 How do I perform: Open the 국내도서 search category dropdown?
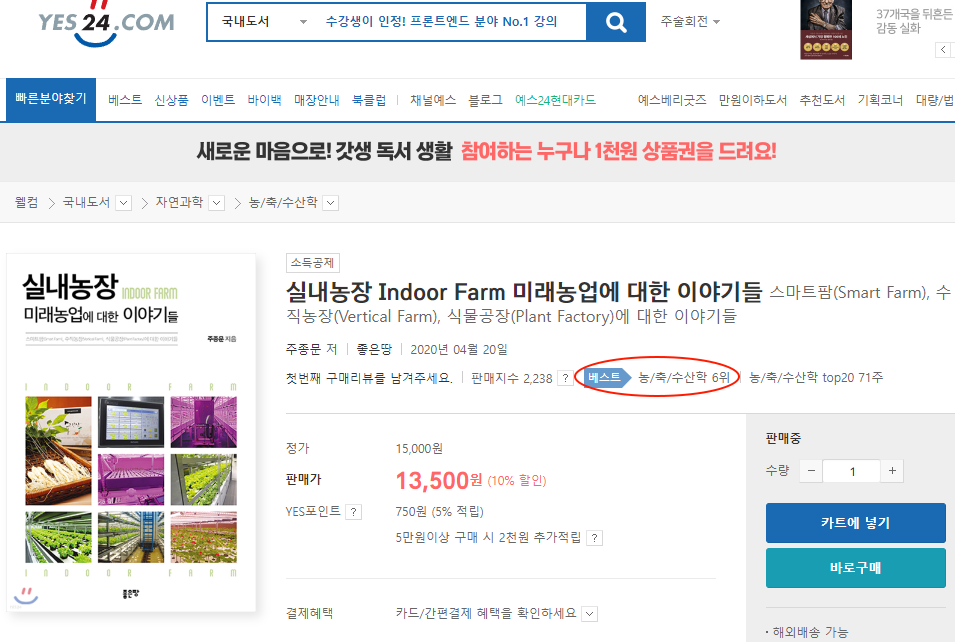(x=264, y=22)
